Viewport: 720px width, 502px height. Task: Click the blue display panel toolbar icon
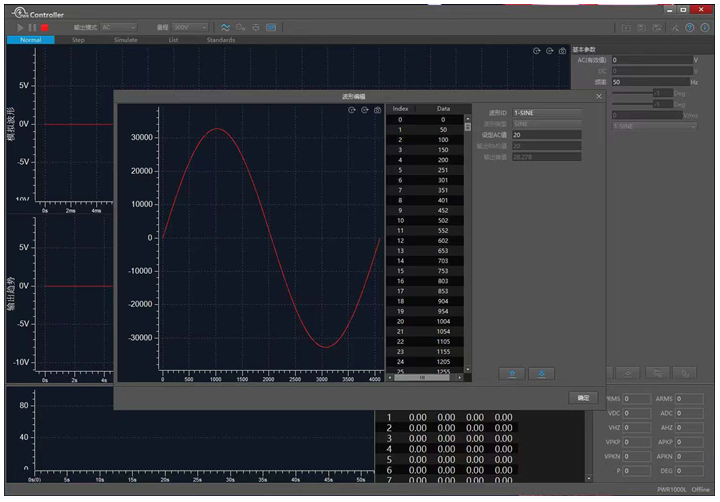271,28
